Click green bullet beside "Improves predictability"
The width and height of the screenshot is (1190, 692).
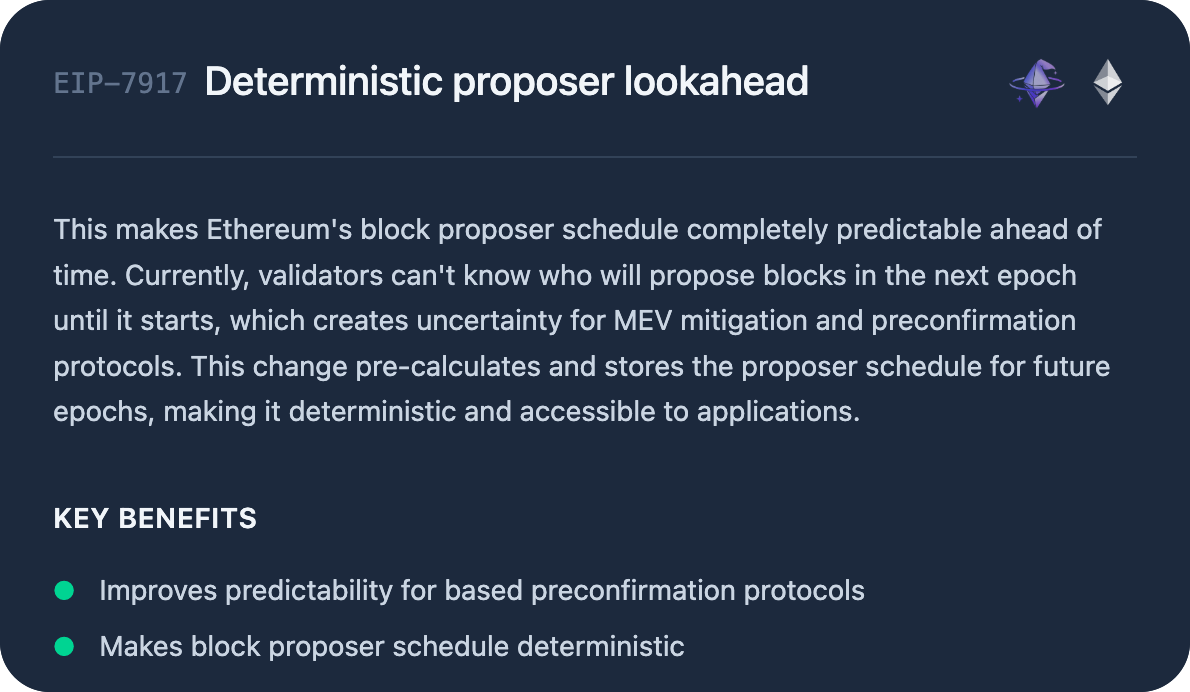[x=64, y=590]
